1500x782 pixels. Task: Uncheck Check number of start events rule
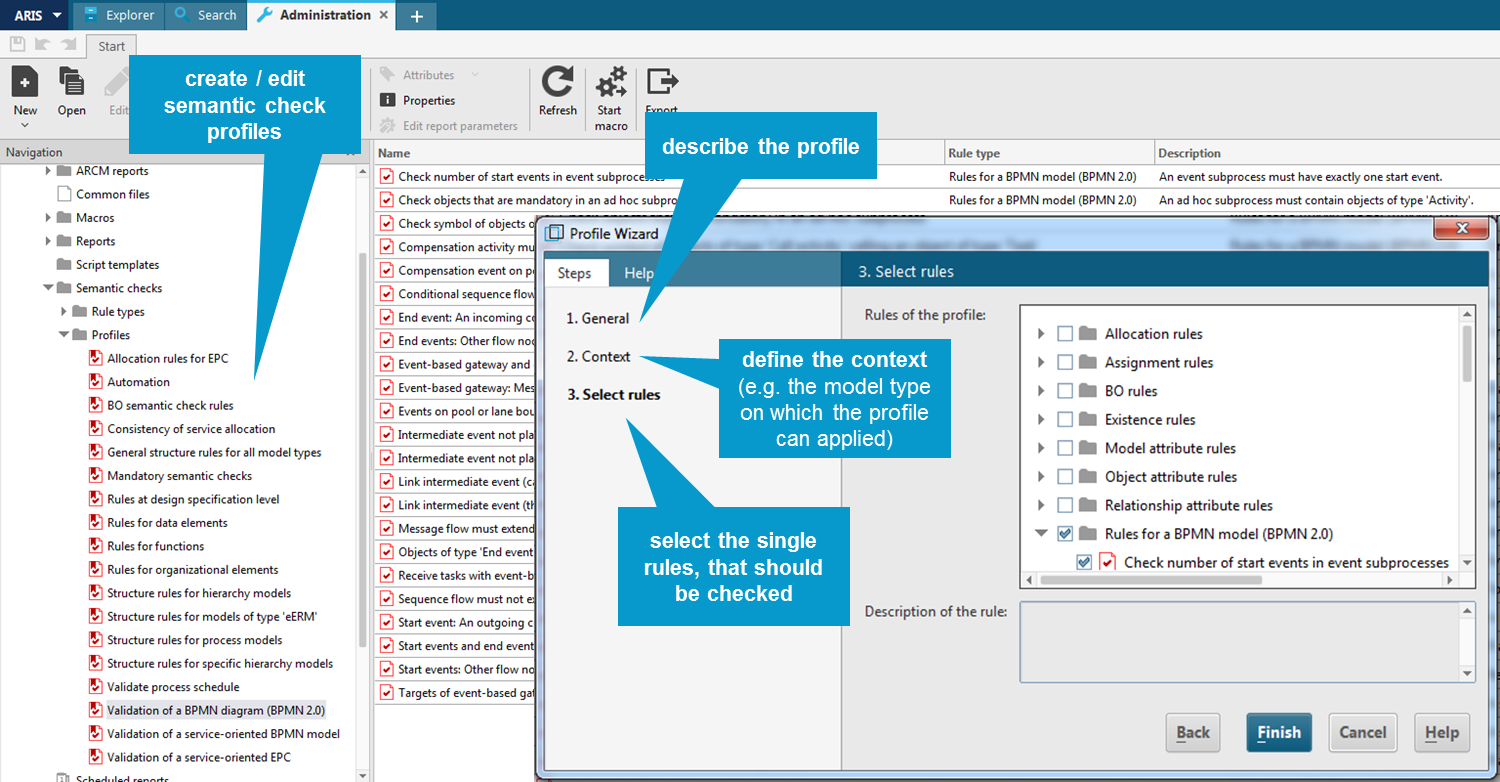pos(1084,562)
